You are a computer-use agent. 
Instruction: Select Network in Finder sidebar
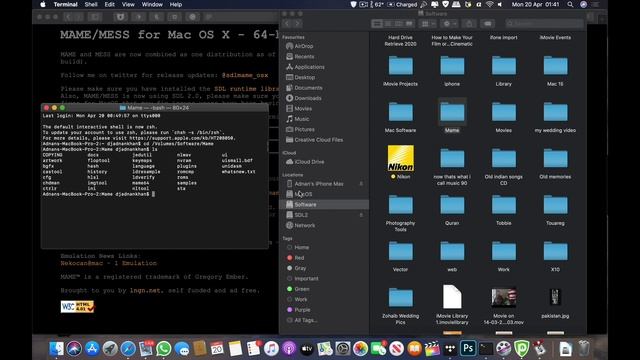pyautogui.click(x=304, y=225)
